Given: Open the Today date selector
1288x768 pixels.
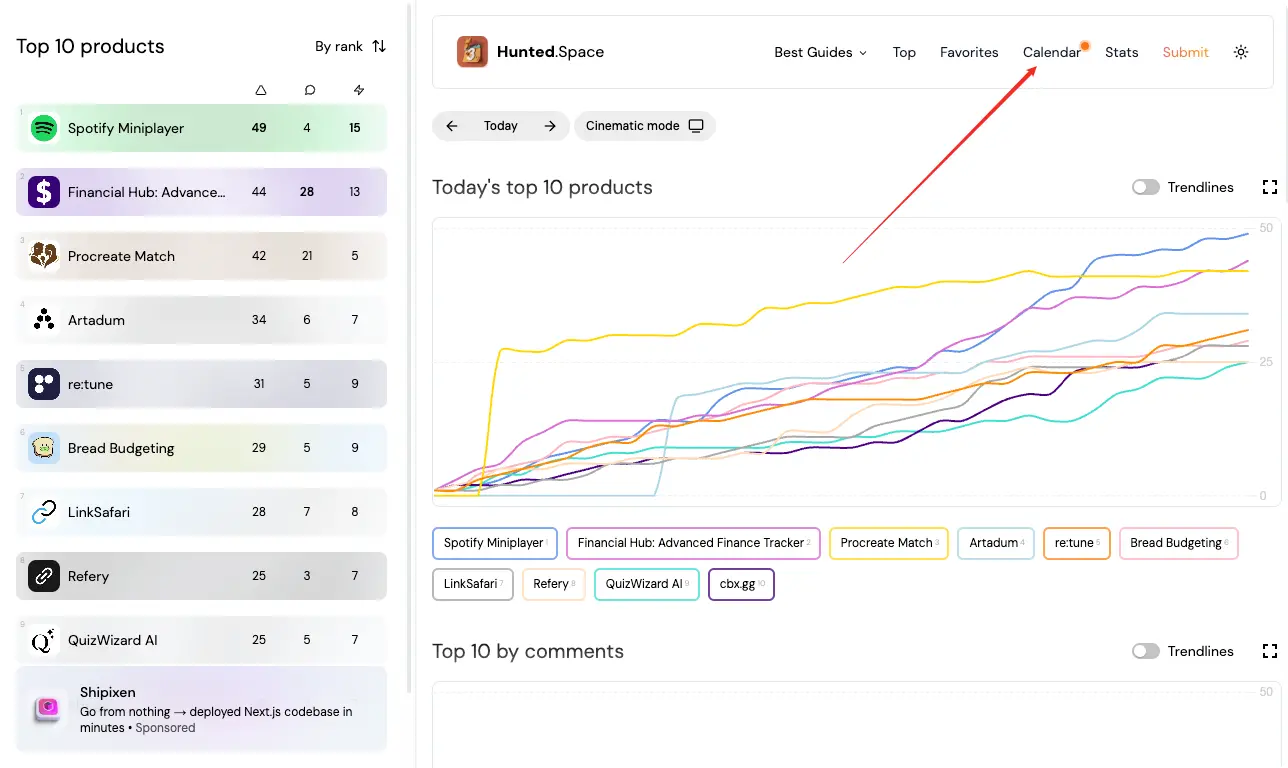Looking at the screenshot, I should (x=501, y=126).
